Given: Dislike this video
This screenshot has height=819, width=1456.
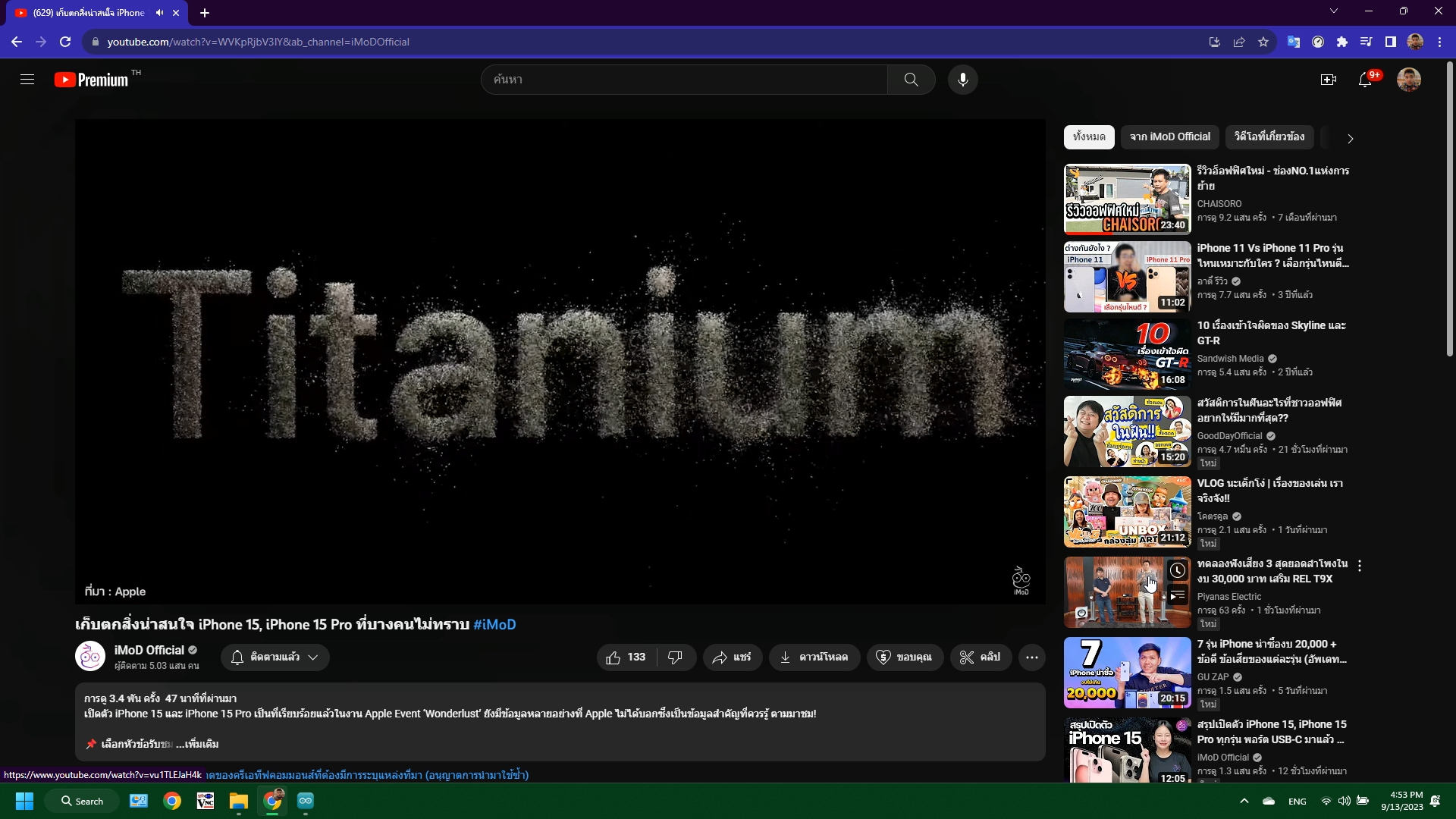Looking at the screenshot, I should click(676, 657).
